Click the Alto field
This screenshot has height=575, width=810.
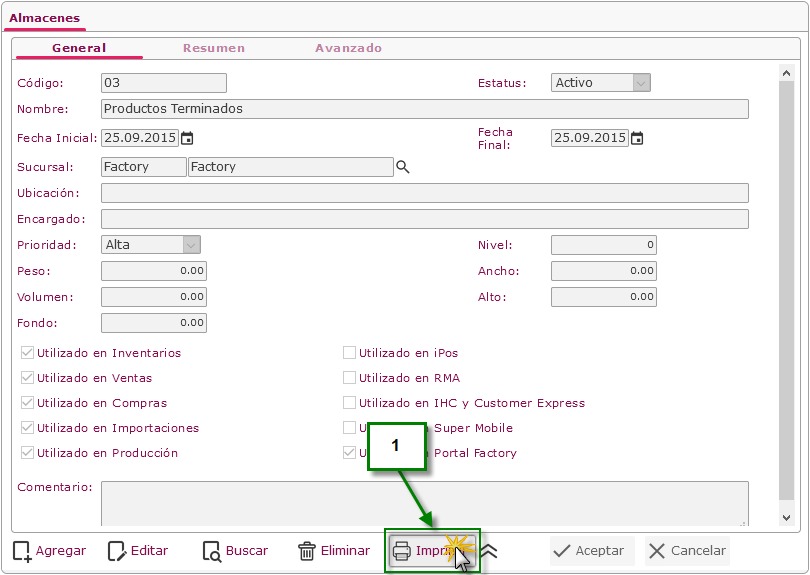[604, 297]
